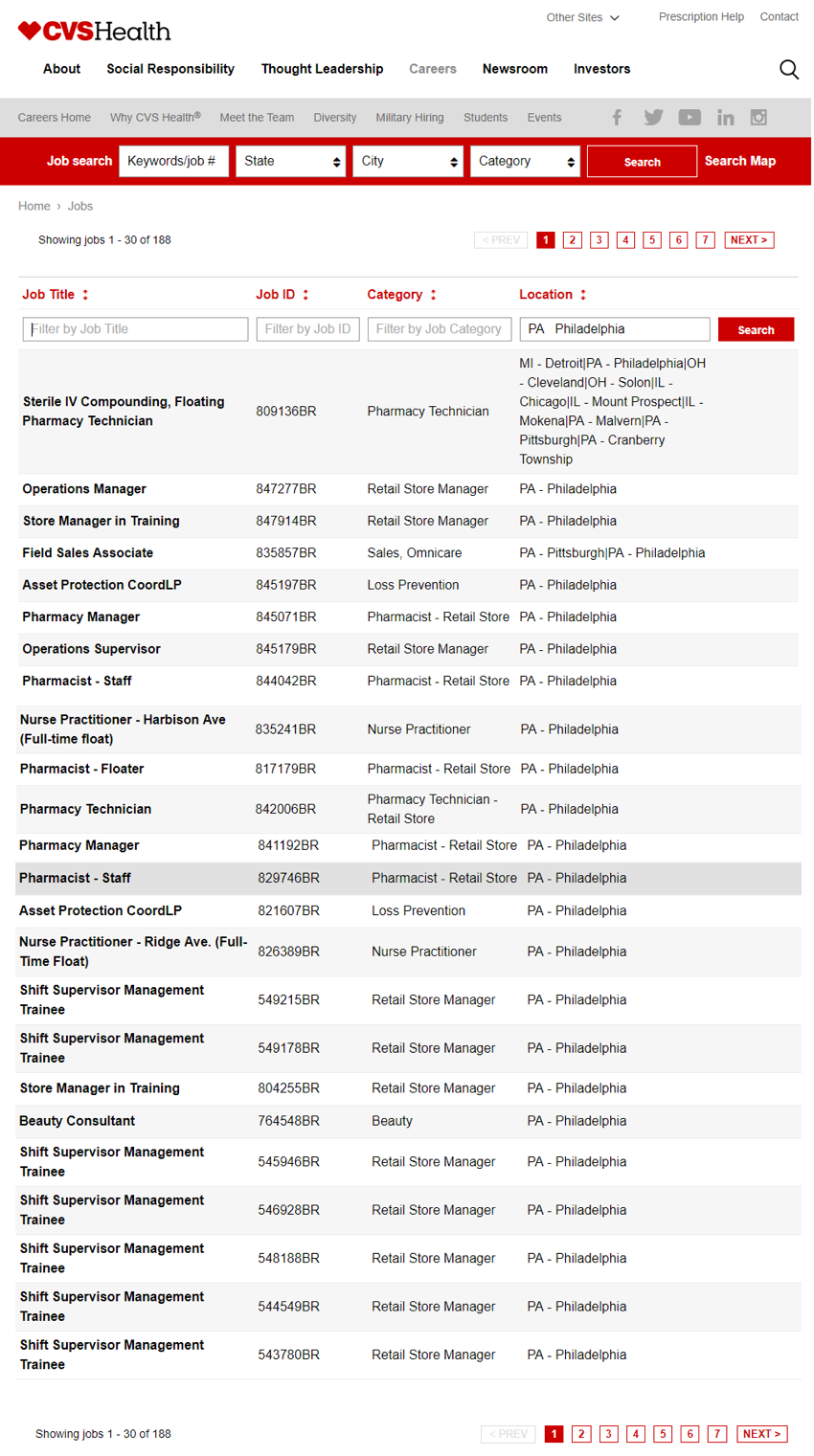Open the Investors menu item

(x=601, y=69)
